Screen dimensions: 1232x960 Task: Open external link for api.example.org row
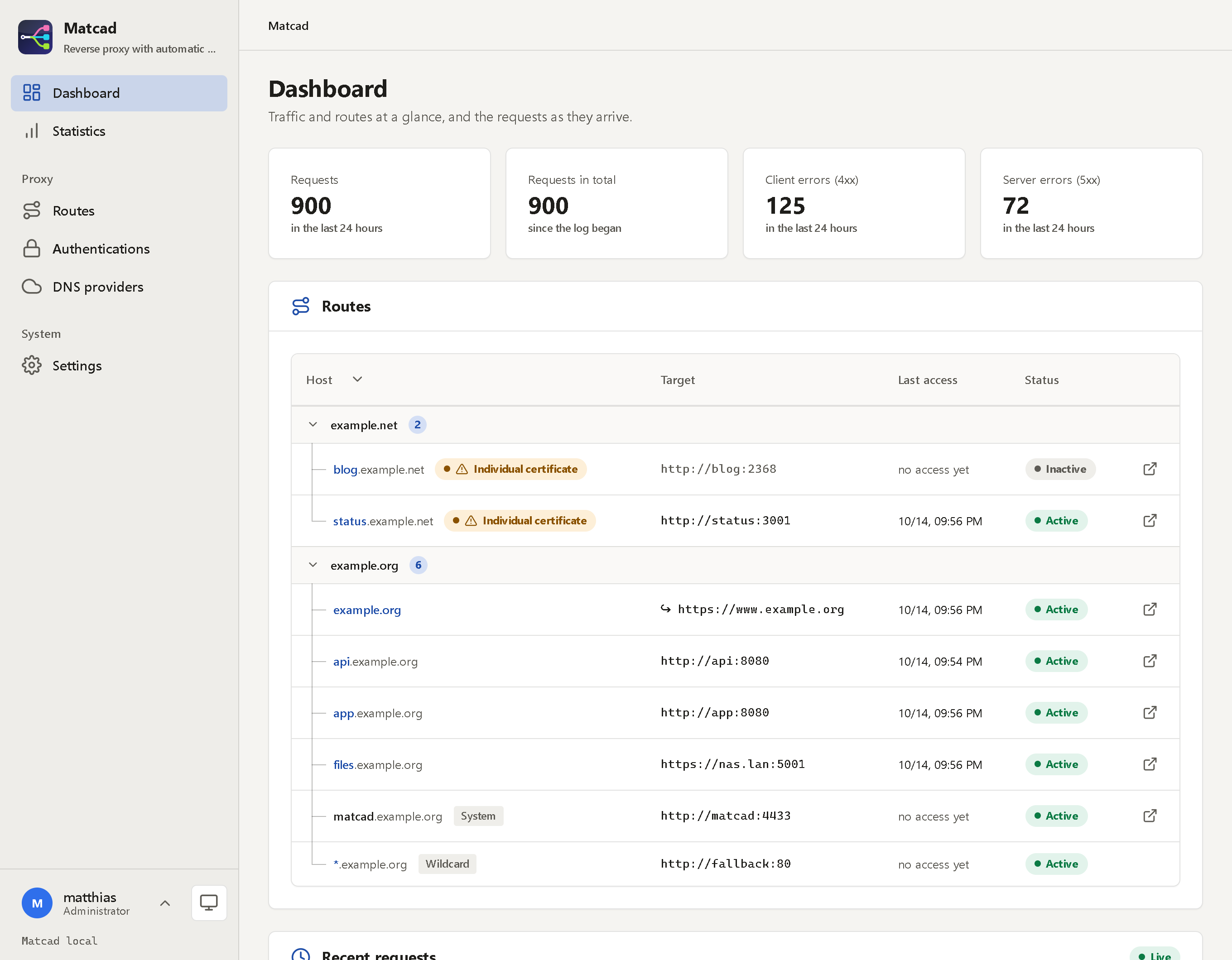click(1150, 661)
